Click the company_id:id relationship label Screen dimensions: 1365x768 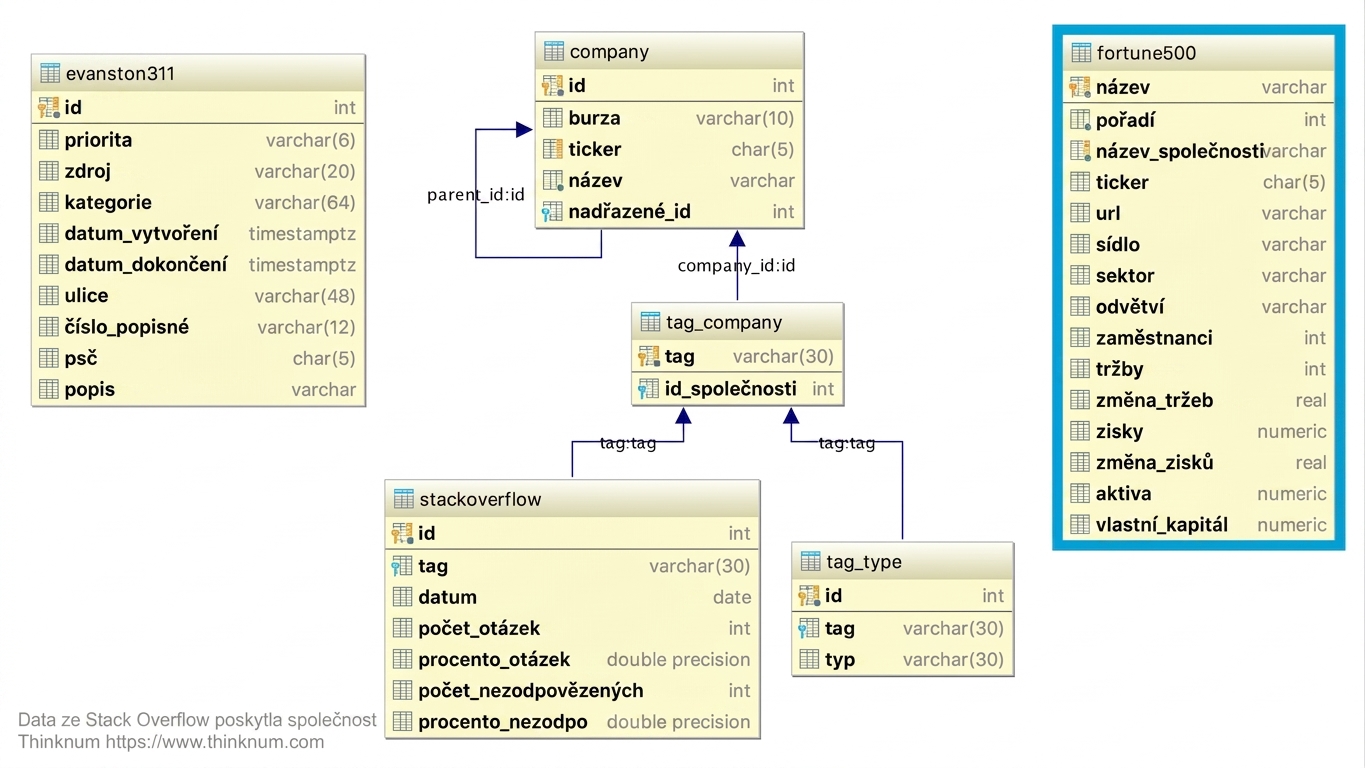(x=736, y=265)
